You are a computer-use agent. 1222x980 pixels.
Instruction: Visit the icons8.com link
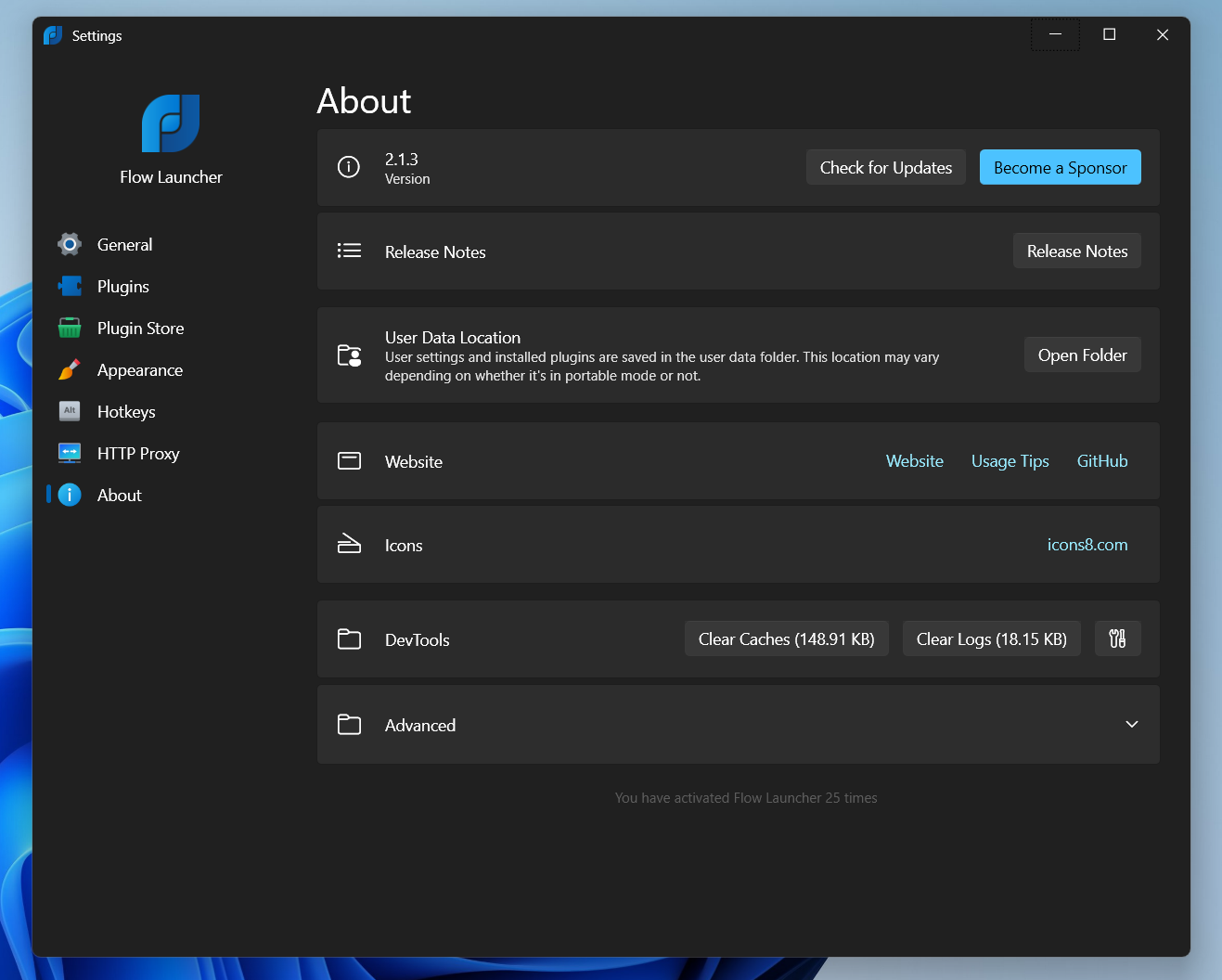pyautogui.click(x=1087, y=545)
